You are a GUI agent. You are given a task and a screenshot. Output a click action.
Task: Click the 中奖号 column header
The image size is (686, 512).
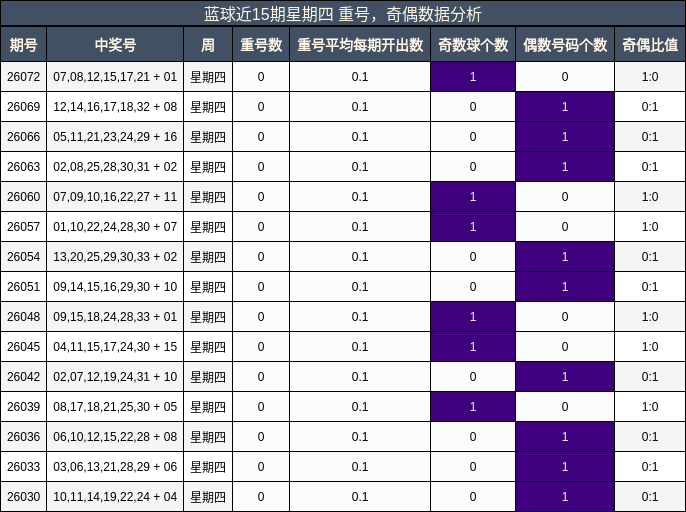[x=115, y=44]
